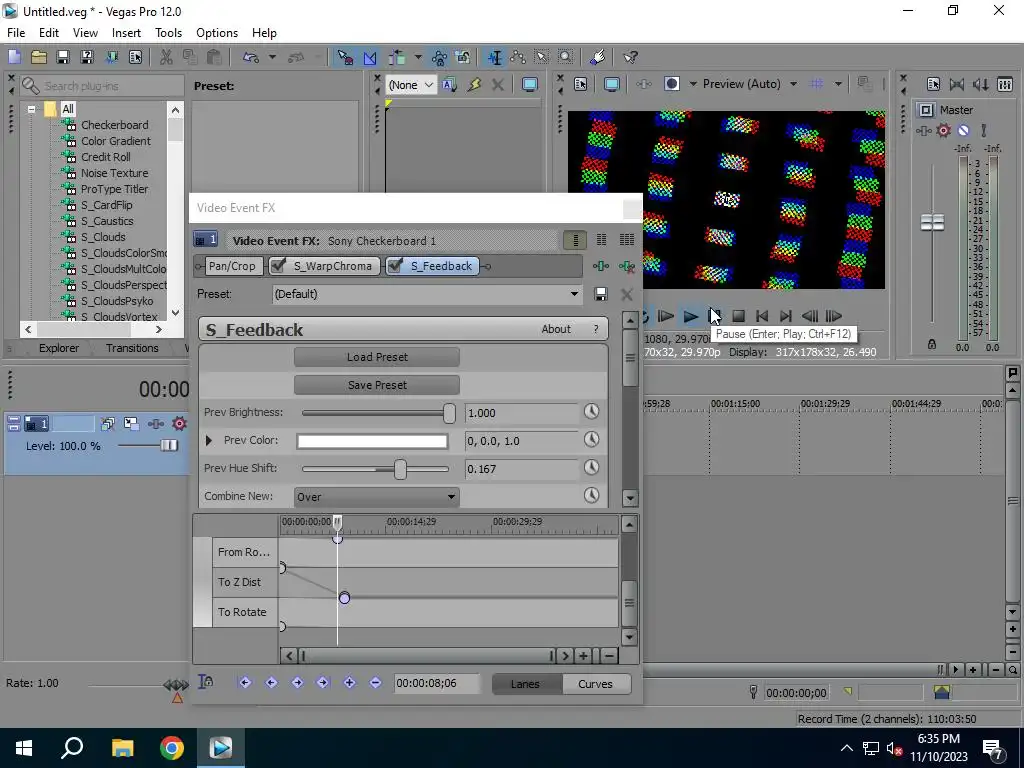Open the Insert menu

pos(126,33)
